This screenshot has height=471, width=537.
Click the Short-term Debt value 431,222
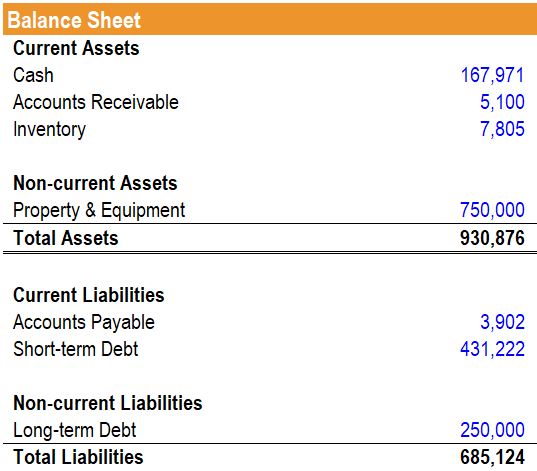(492, 349)
